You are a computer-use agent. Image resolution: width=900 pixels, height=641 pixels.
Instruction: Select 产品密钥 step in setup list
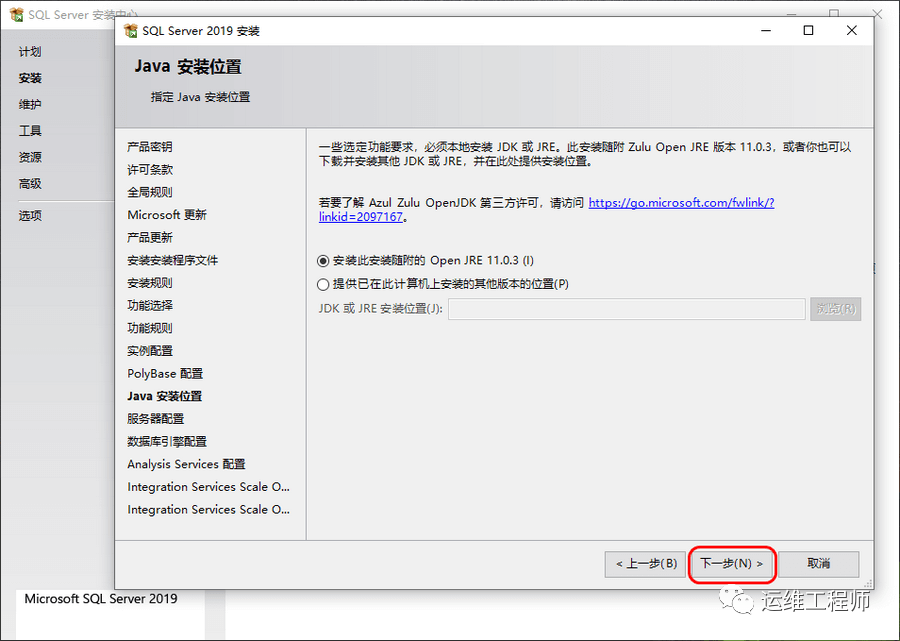click(x=150, y=147)
